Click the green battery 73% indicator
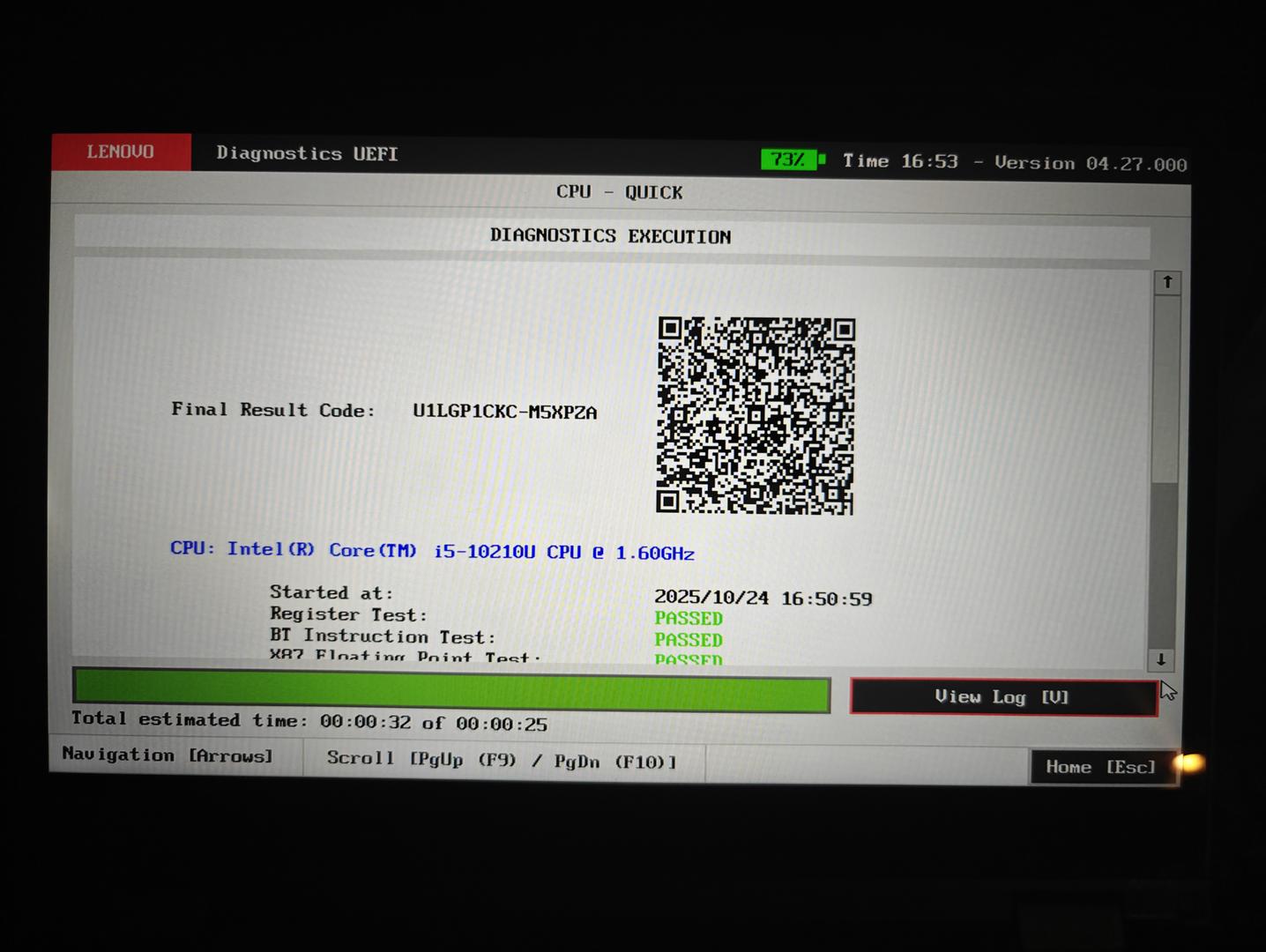 (x=792, y=160)
